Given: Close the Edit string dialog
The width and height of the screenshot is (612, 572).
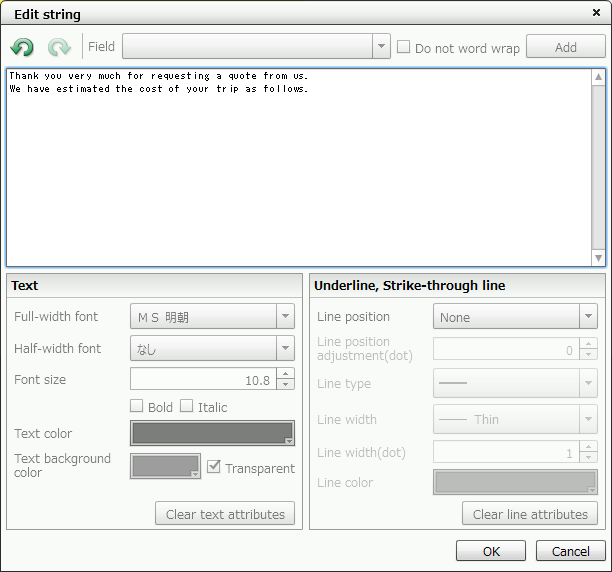Looking at the screenshot, I should (x=596, y=13).
